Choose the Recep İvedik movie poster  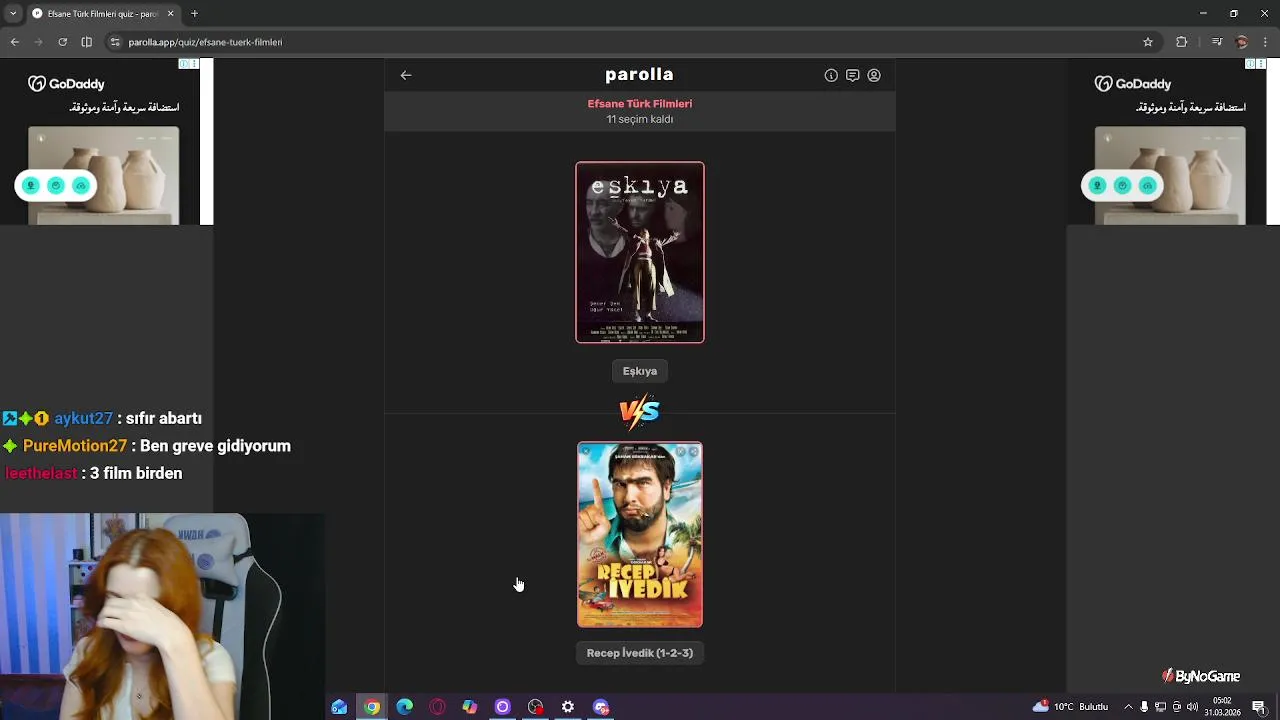click(640, 535)
